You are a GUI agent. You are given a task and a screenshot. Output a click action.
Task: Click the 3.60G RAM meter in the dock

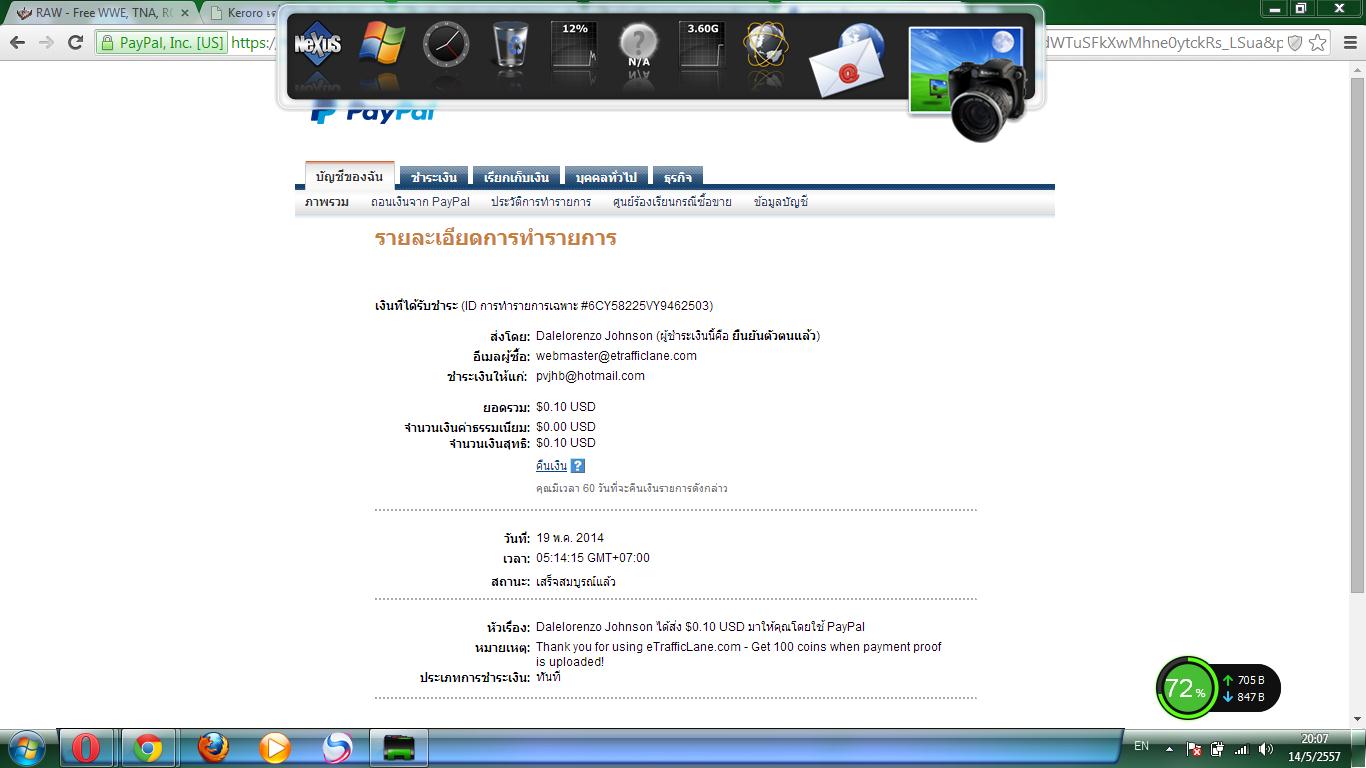tap(702, 46)
